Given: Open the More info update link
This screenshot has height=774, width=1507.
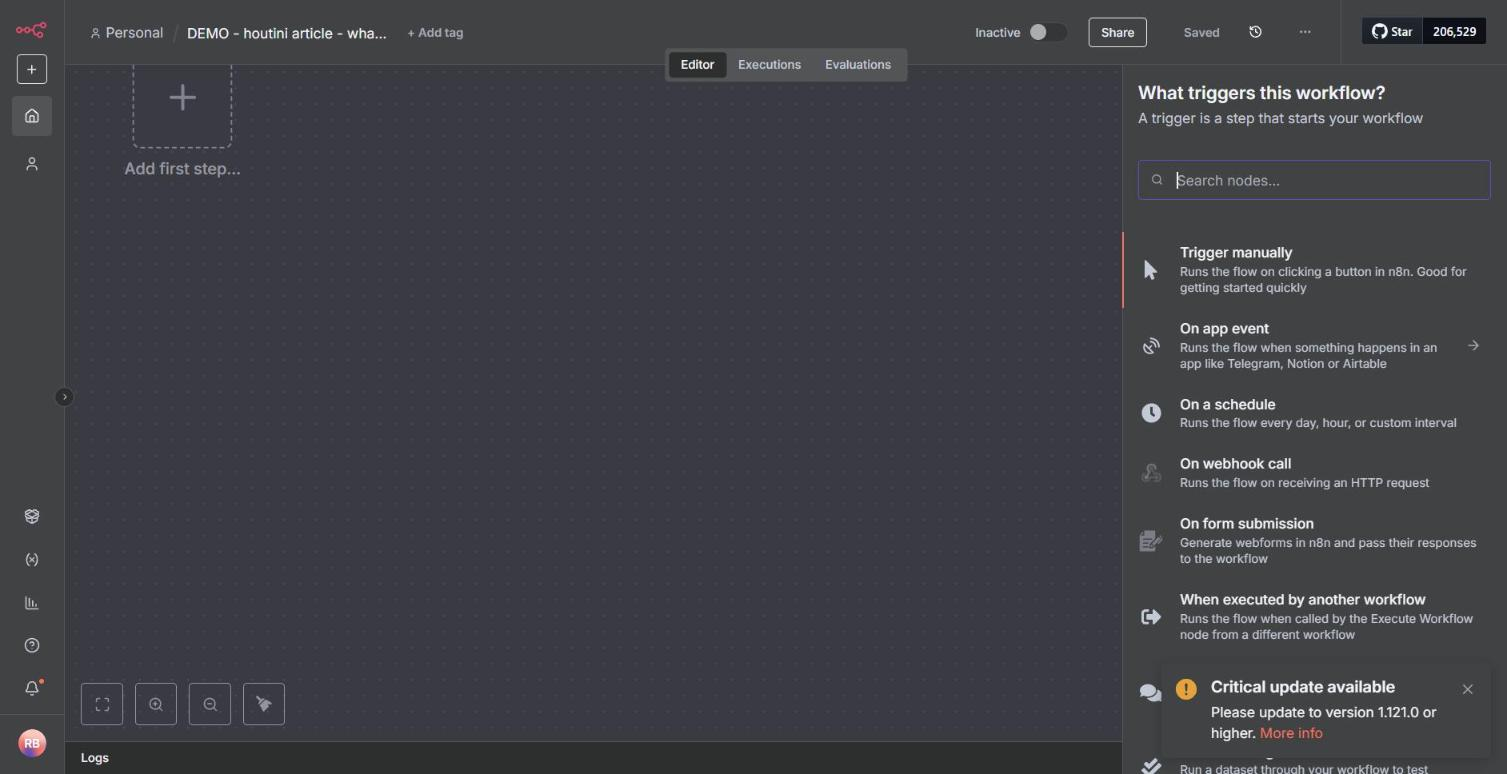Looking at the screenshot, I should coord(1291,733).
